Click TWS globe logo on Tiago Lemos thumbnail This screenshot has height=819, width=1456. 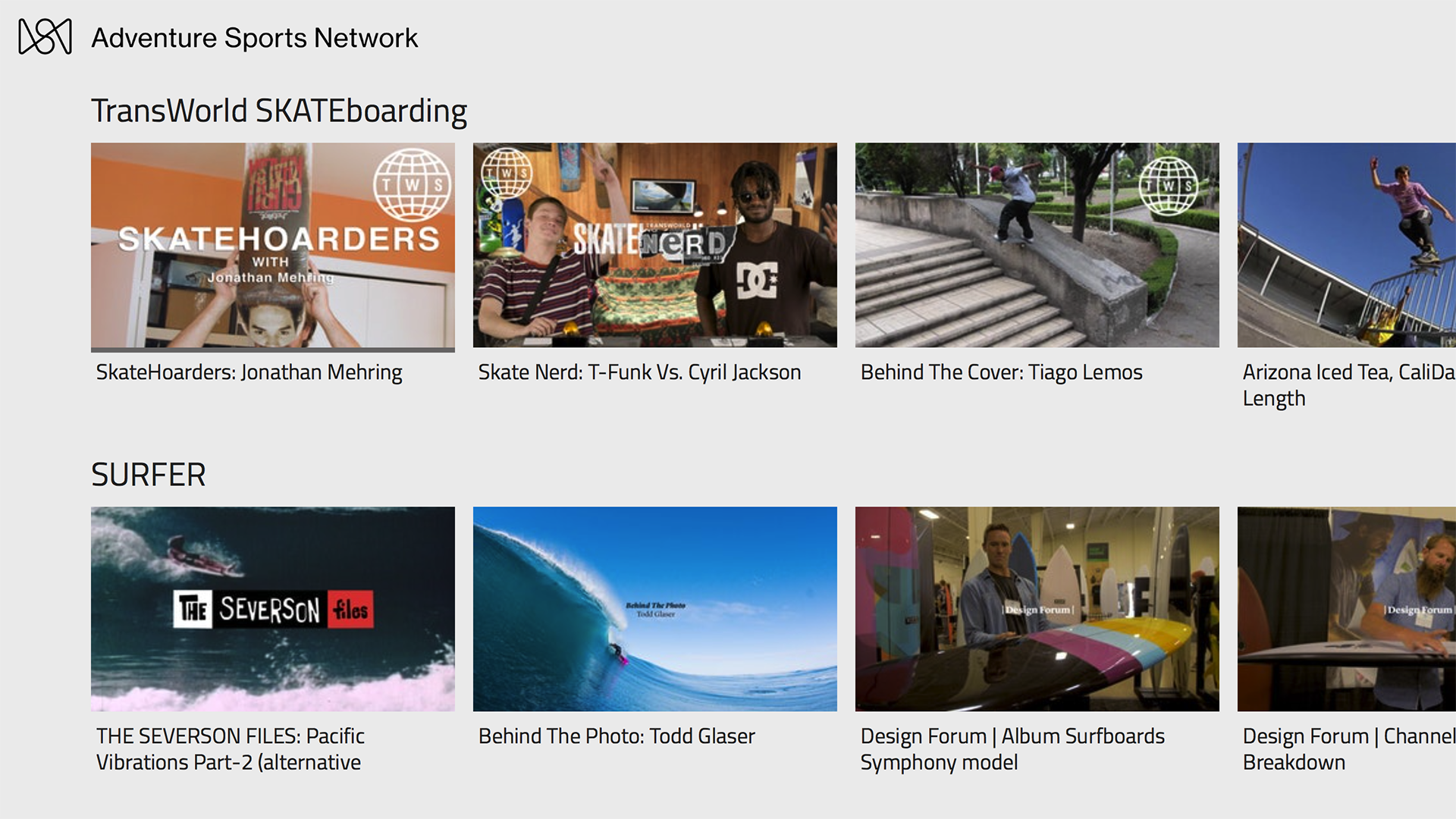(x=1169, y=185)
